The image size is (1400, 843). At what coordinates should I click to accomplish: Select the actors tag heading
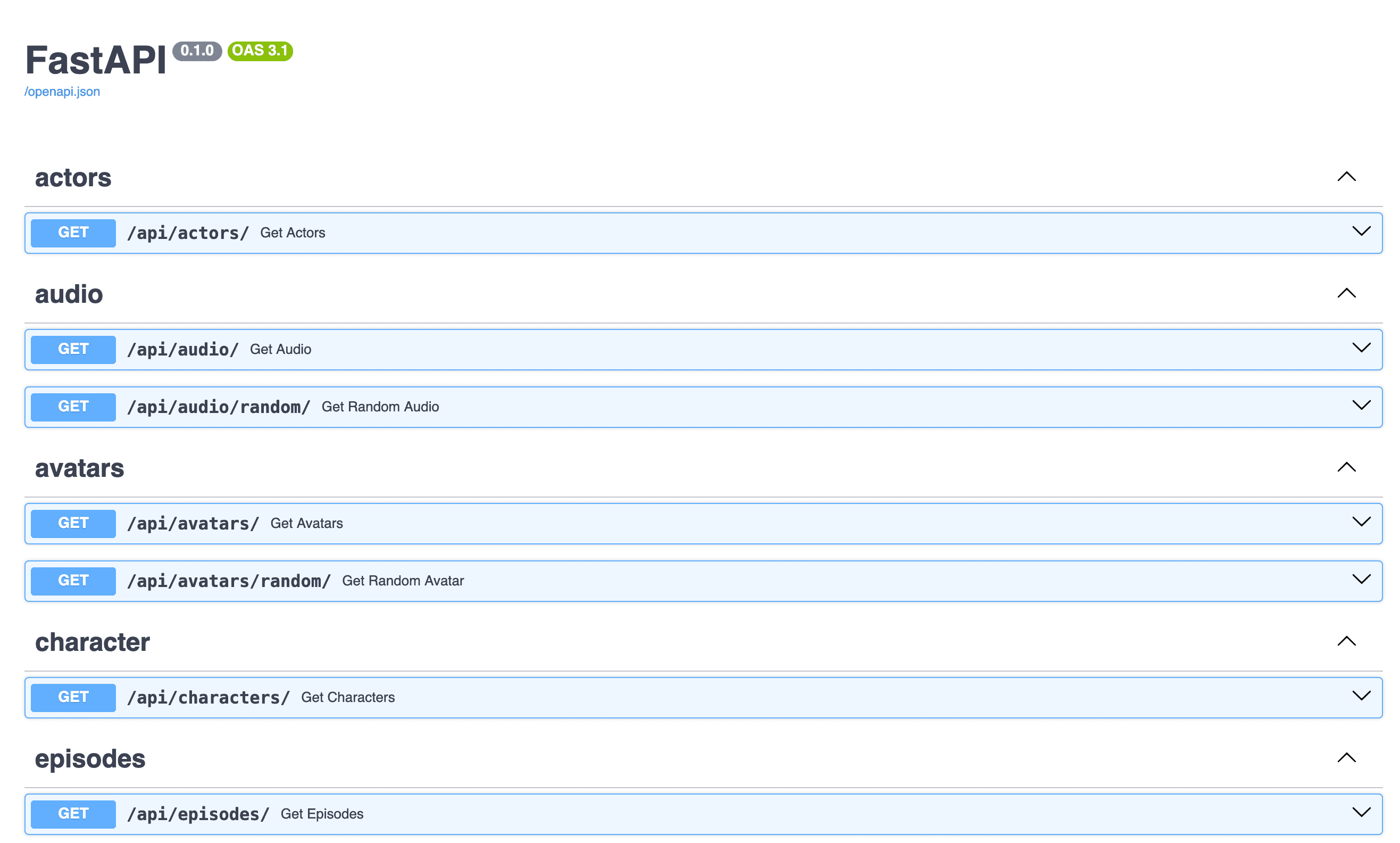tap(73, 178)
